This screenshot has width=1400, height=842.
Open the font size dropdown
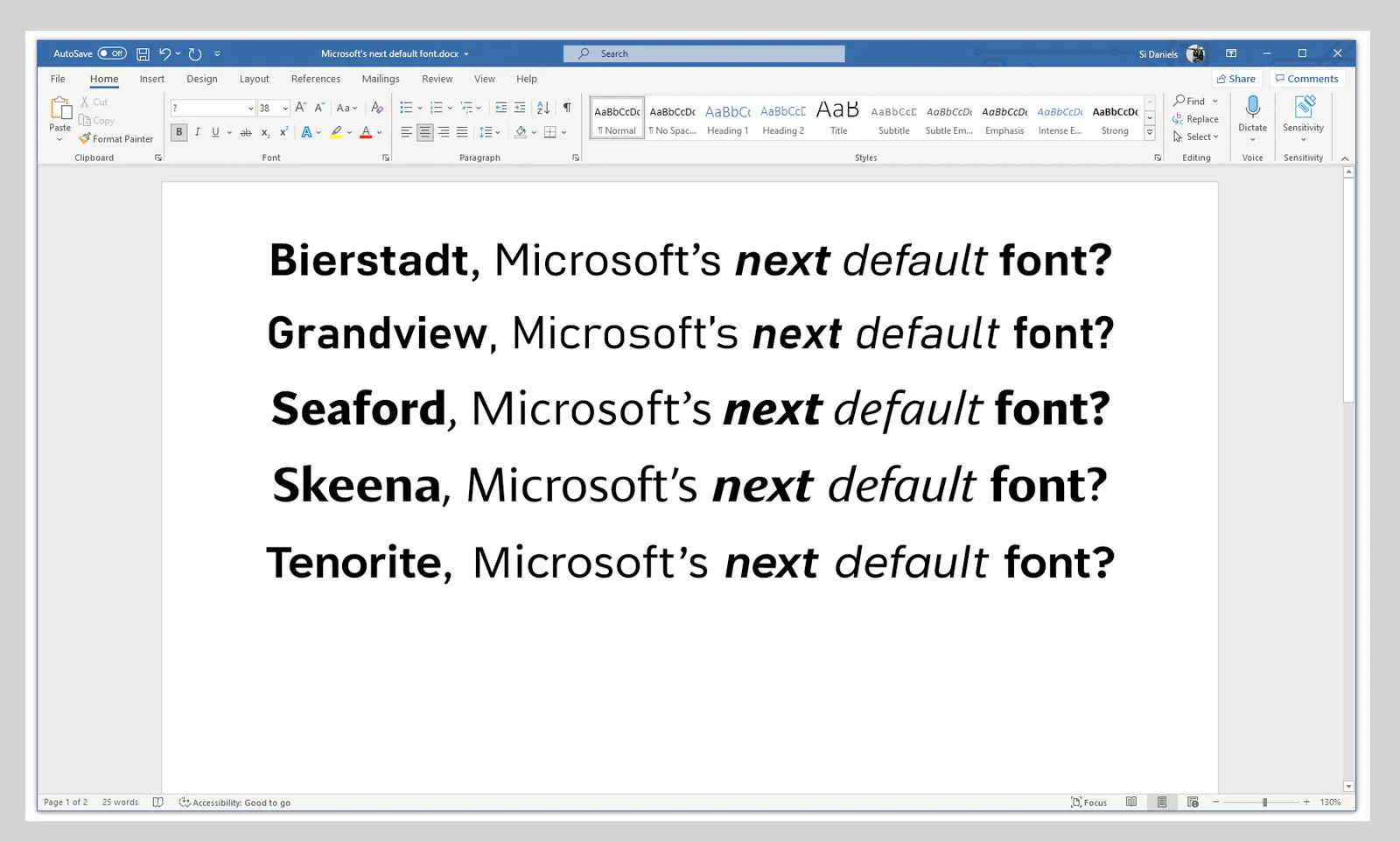coord(285,109)
